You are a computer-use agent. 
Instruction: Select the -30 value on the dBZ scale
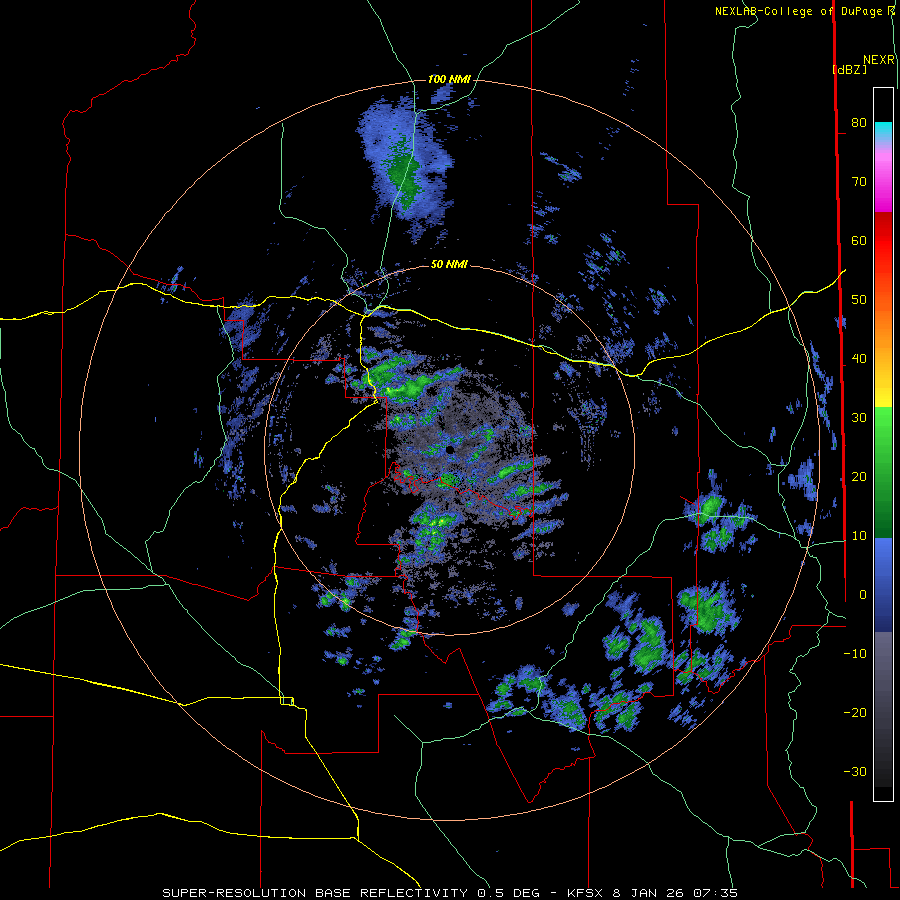tap(855, 771)
